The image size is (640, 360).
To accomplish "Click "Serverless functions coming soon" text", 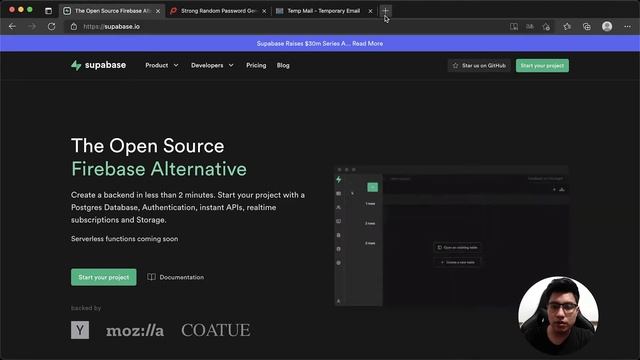I will [124, 239].
